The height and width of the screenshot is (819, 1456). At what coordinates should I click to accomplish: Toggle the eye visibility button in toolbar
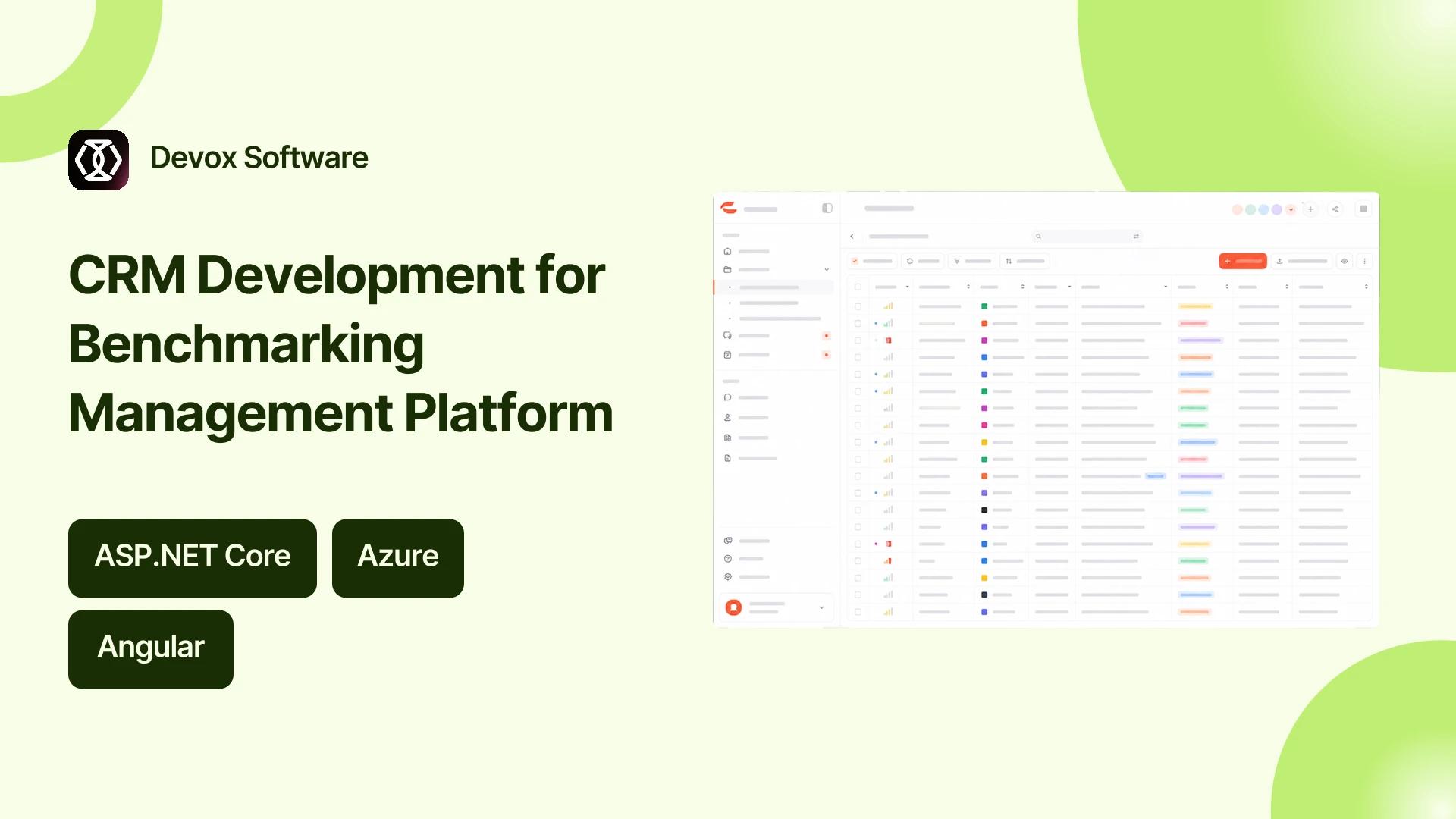[1345, 261]
